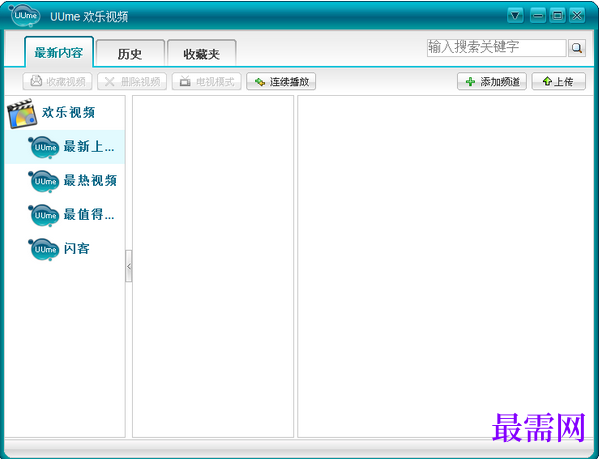Click the UUme logo in title bar
This screenshot has height=459, width=604.
point(25,16)
